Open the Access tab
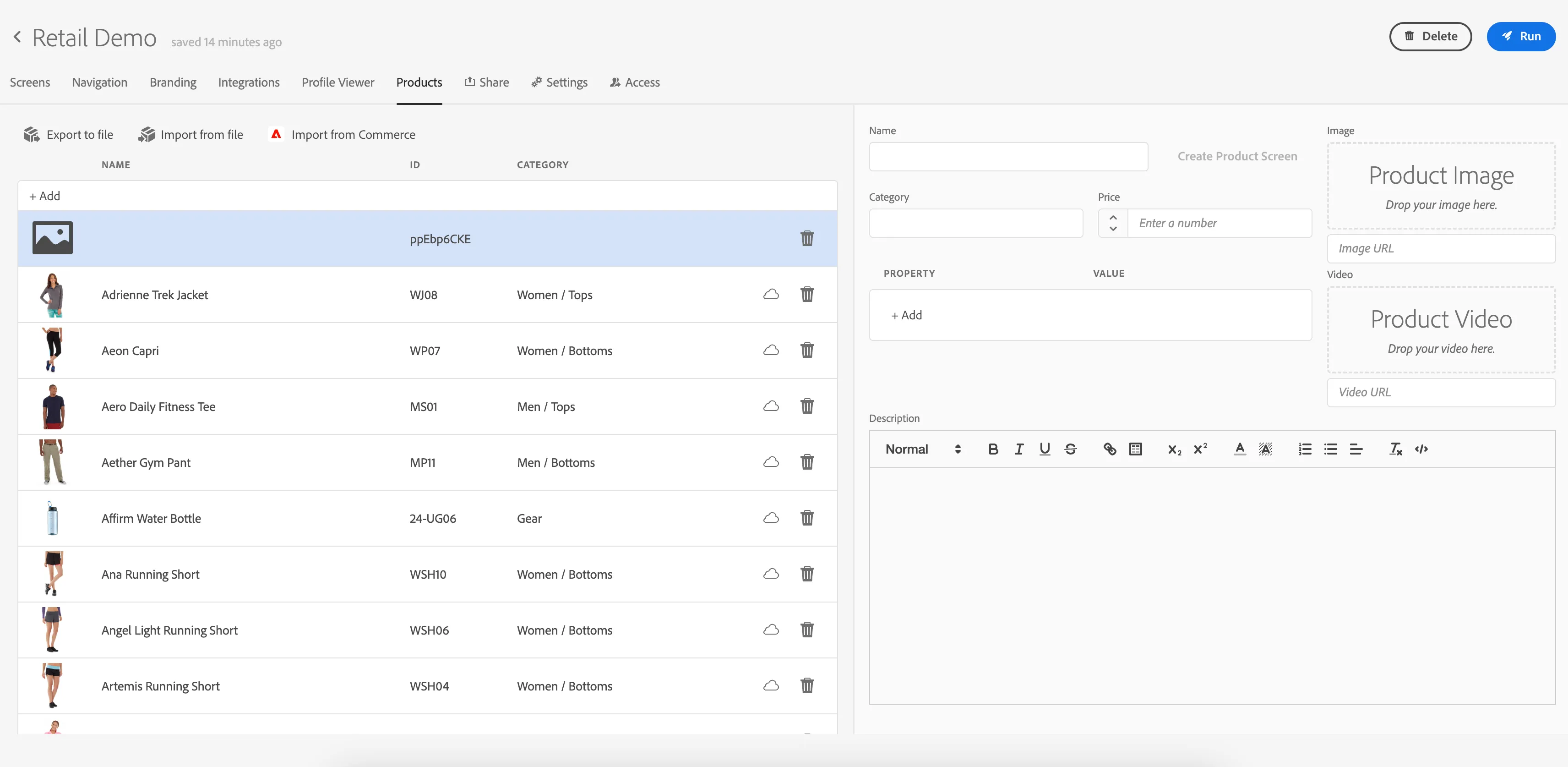Image resolution: width=1568 pixels, height=767 pixels. (x=635, y=82)
